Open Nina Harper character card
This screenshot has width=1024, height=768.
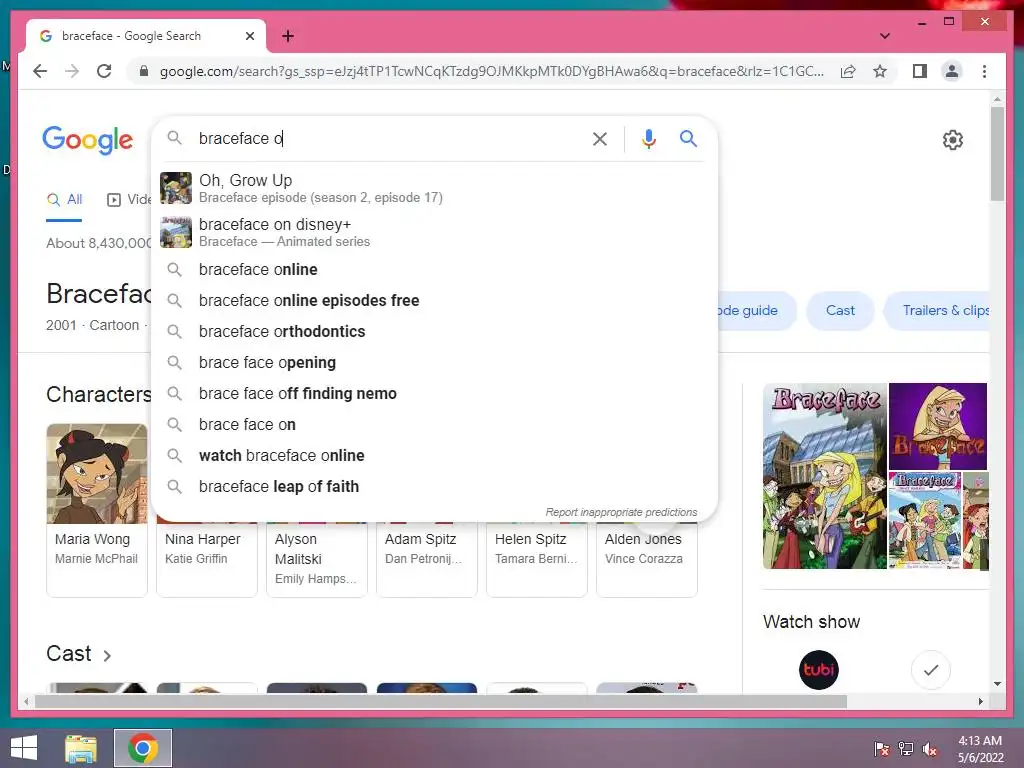point(206,560)
